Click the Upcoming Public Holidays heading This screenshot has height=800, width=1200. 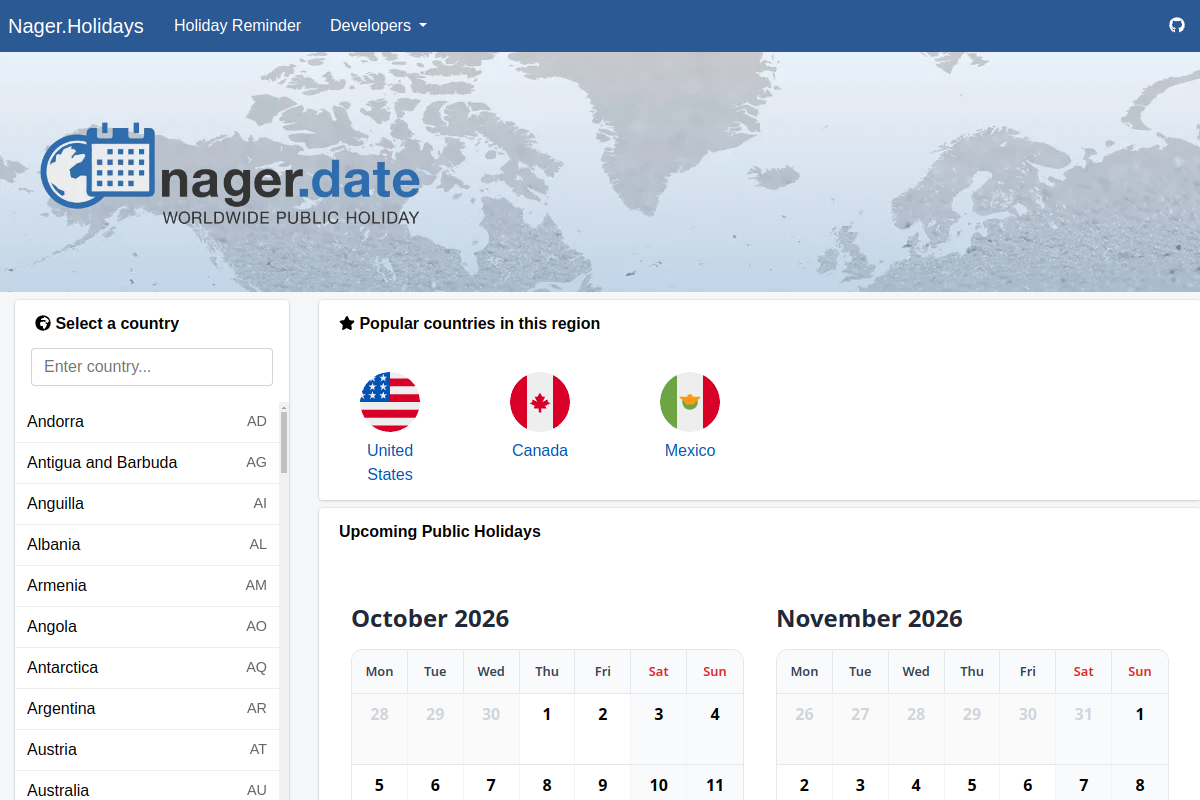pos(440,531)
